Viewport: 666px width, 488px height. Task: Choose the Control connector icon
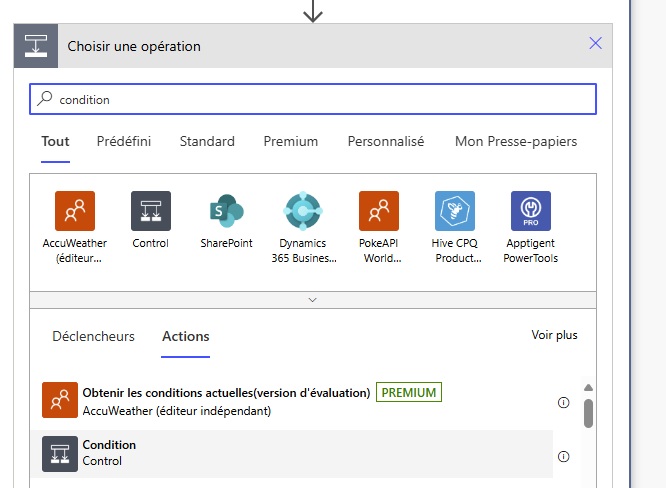151,211
